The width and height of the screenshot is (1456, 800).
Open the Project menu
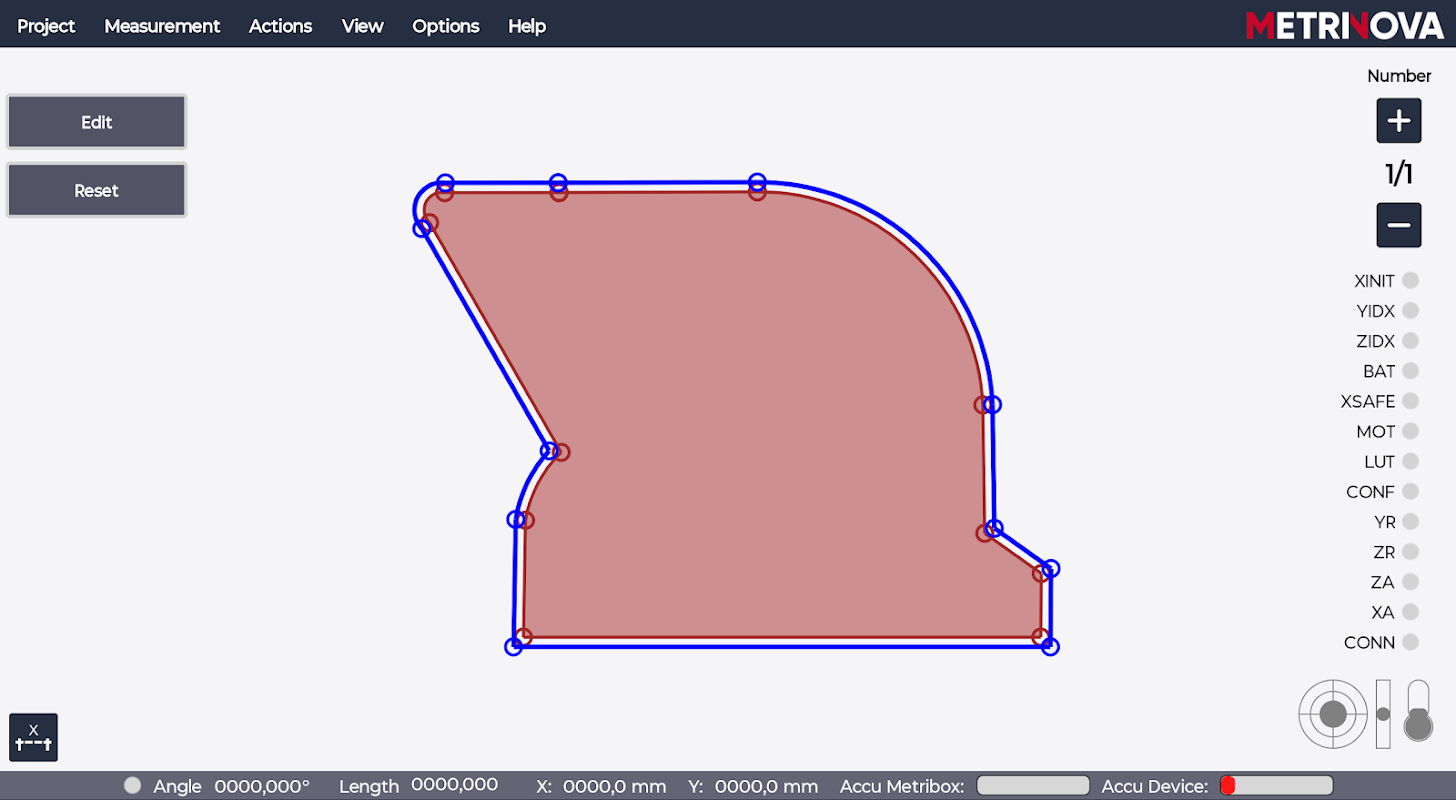pos(46,26)
